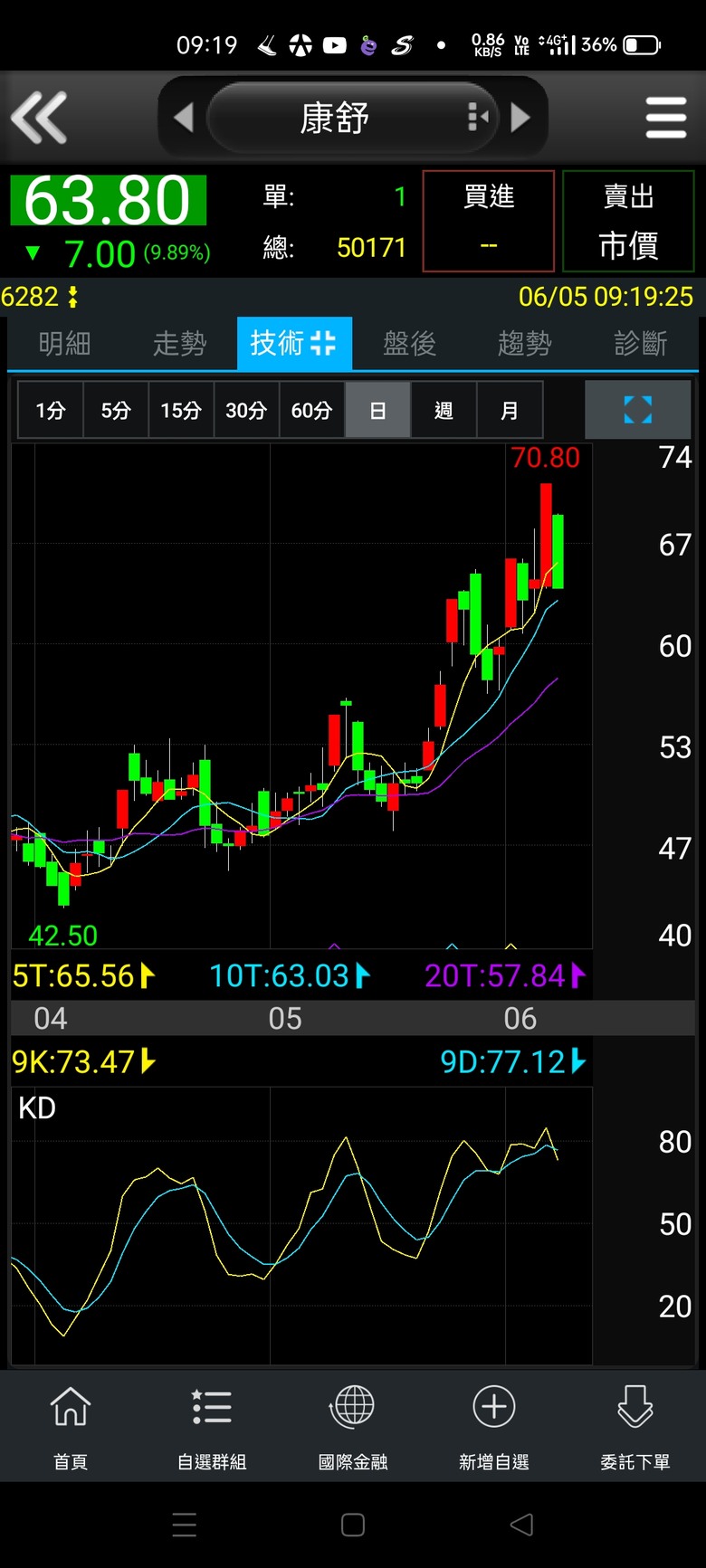
Task: Select the 日 daily timeframe
Action: [x=377, y=411]
